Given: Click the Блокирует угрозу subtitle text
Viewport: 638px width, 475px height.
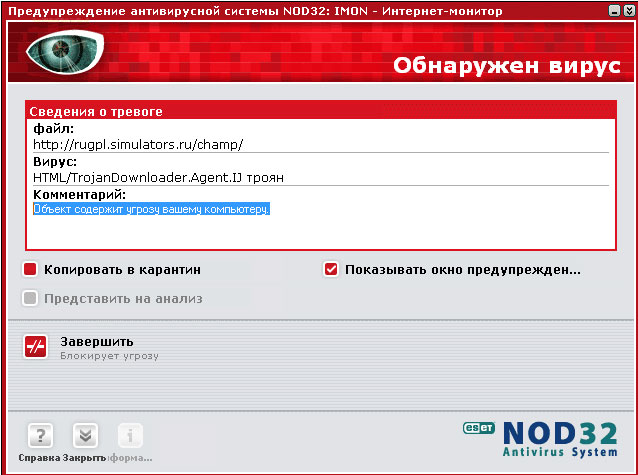Looking at the screenshot, I should click(109, 355).
